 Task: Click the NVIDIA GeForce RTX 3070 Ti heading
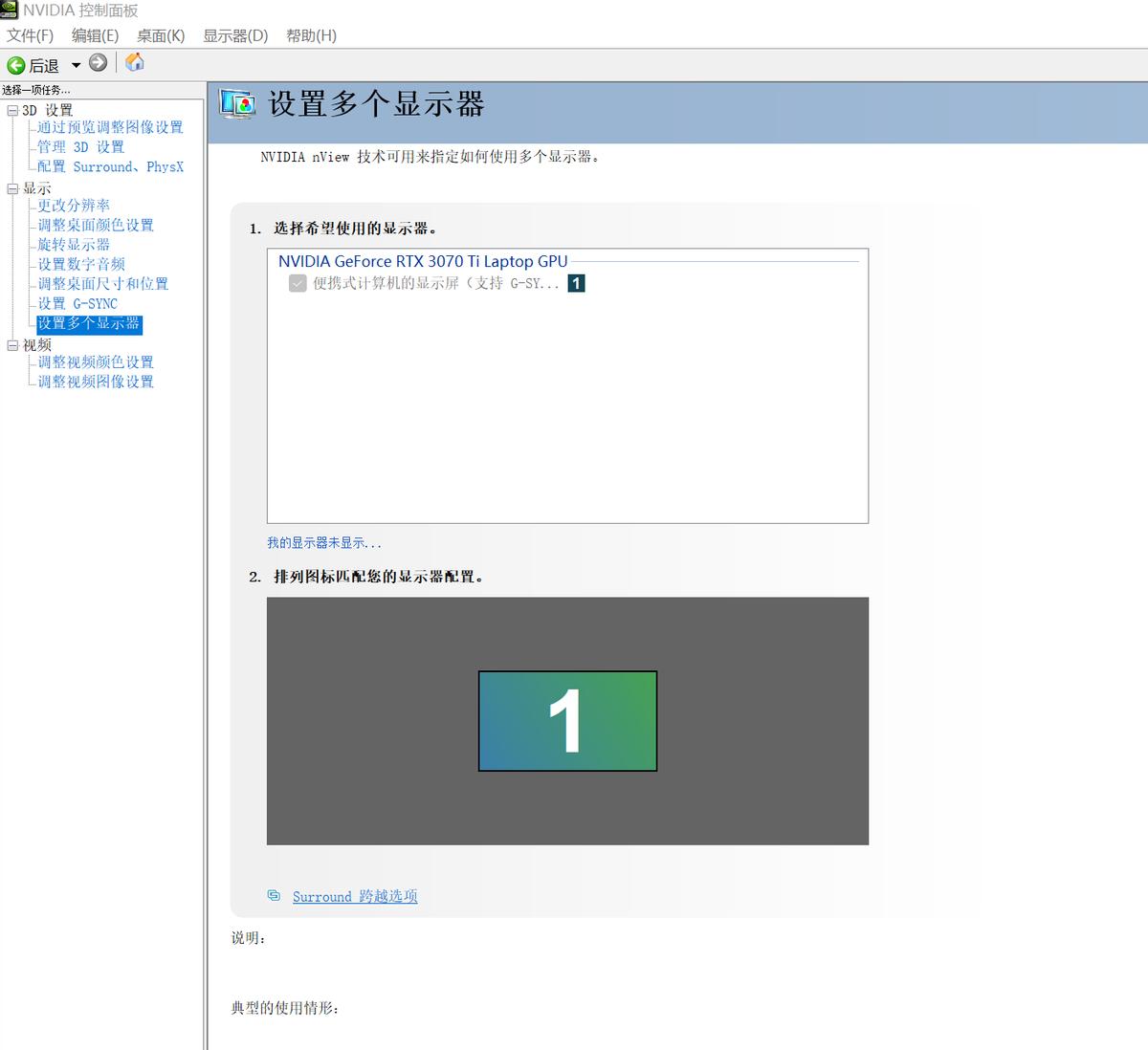click(x=423, y=261)
